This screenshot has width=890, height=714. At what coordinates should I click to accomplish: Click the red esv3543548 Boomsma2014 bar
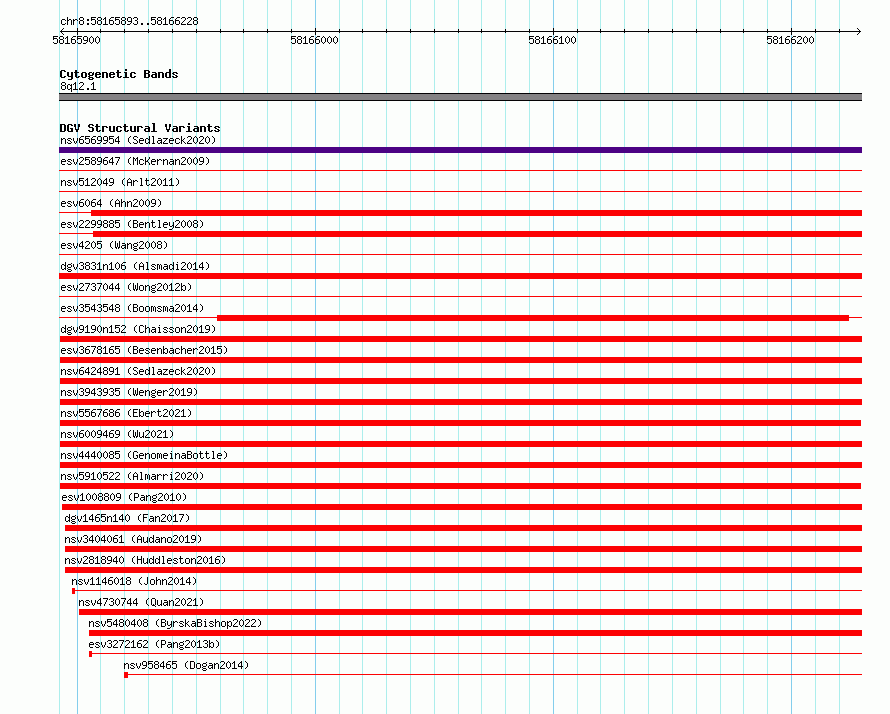(x=533, y=318)
